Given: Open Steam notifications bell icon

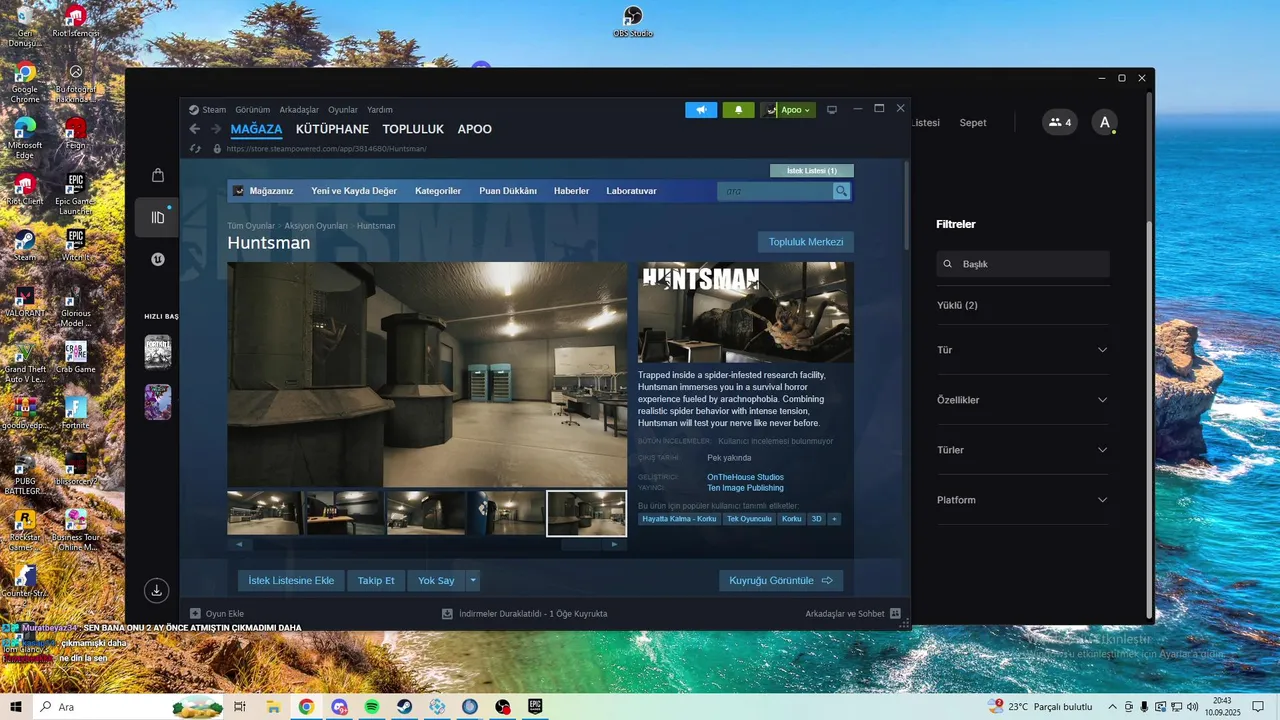Looking at the screenshot, I should (738, 110).
